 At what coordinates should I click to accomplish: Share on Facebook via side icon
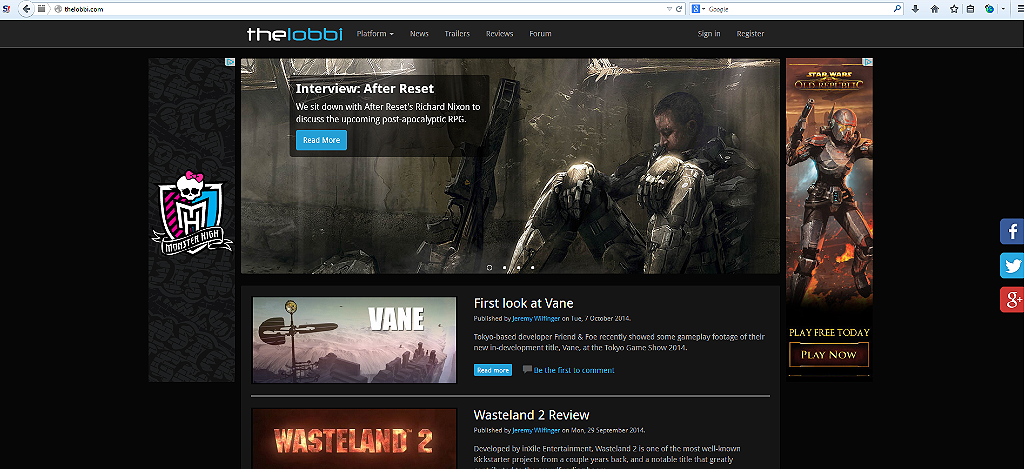click(x=1012, y=231)
